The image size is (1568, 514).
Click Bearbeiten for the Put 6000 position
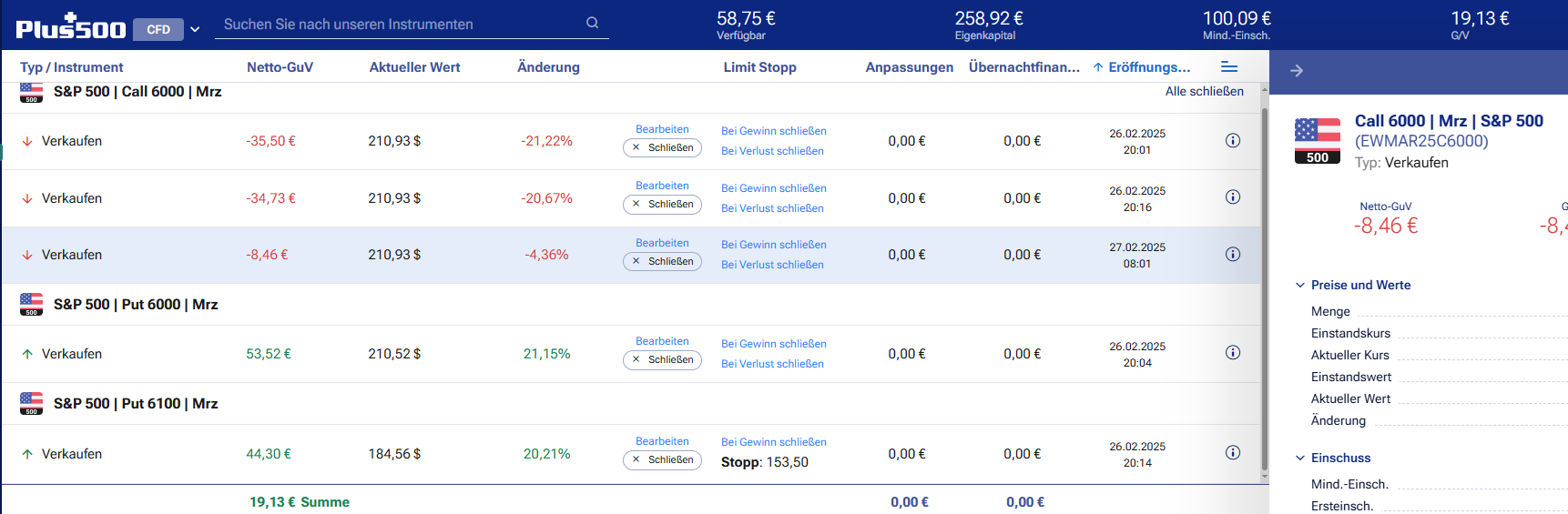pos(662,341)
